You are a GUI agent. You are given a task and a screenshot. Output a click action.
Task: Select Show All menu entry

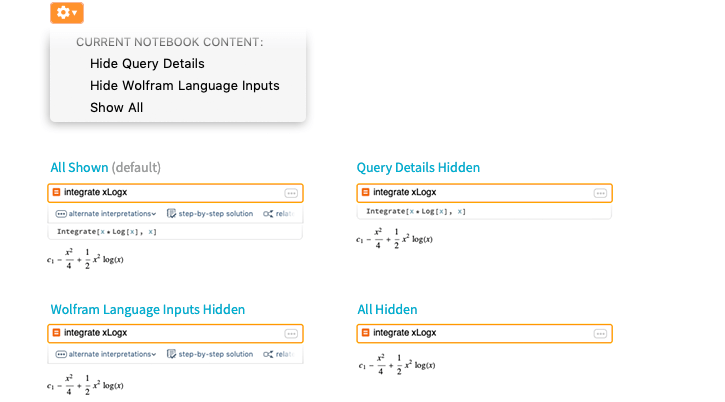coord(117,108)
